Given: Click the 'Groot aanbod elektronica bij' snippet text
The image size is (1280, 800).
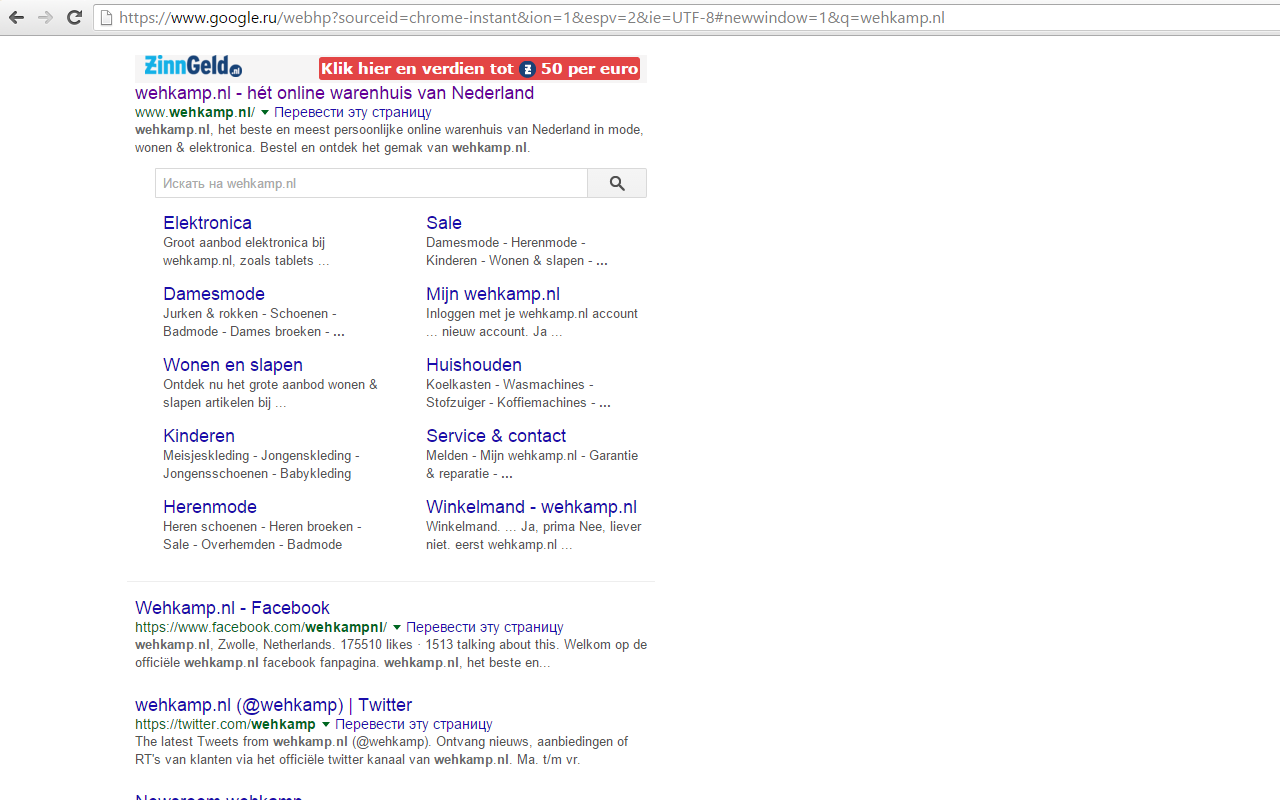Looking at the screenshot, I should pos(244,242).
